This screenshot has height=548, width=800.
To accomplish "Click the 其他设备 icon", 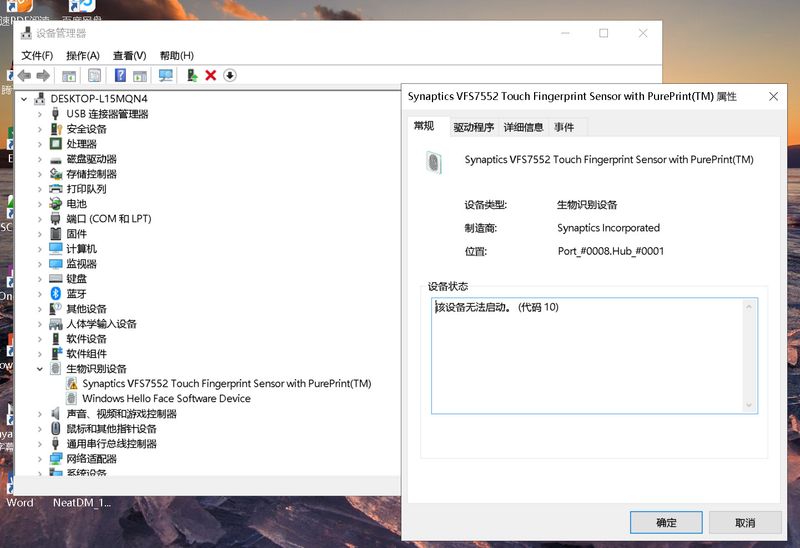I will click(56, 309).
